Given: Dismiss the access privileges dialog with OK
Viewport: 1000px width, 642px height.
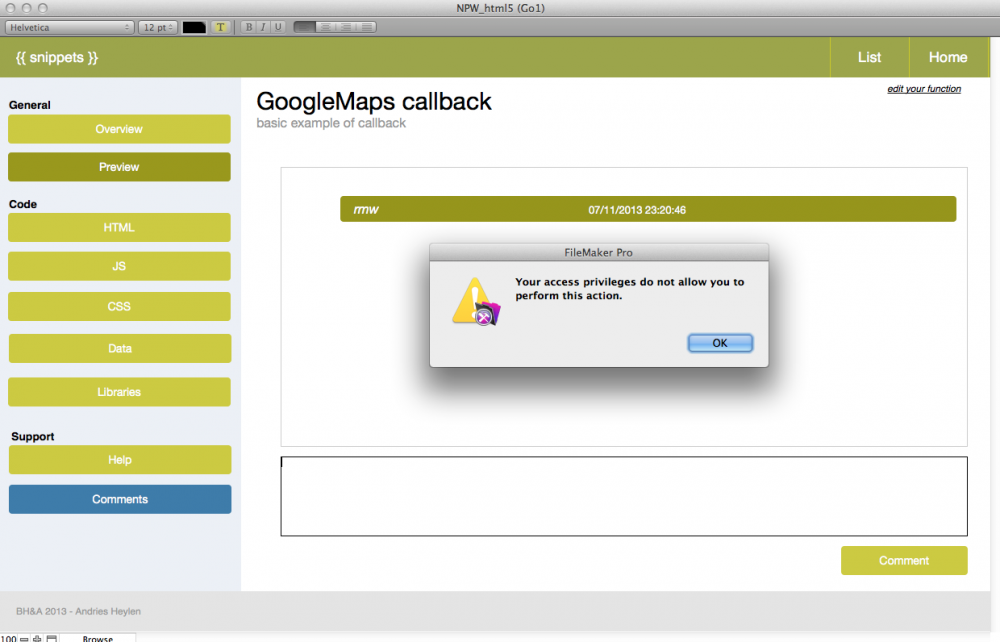Looking at the screenshot, I should coord(720,343).
